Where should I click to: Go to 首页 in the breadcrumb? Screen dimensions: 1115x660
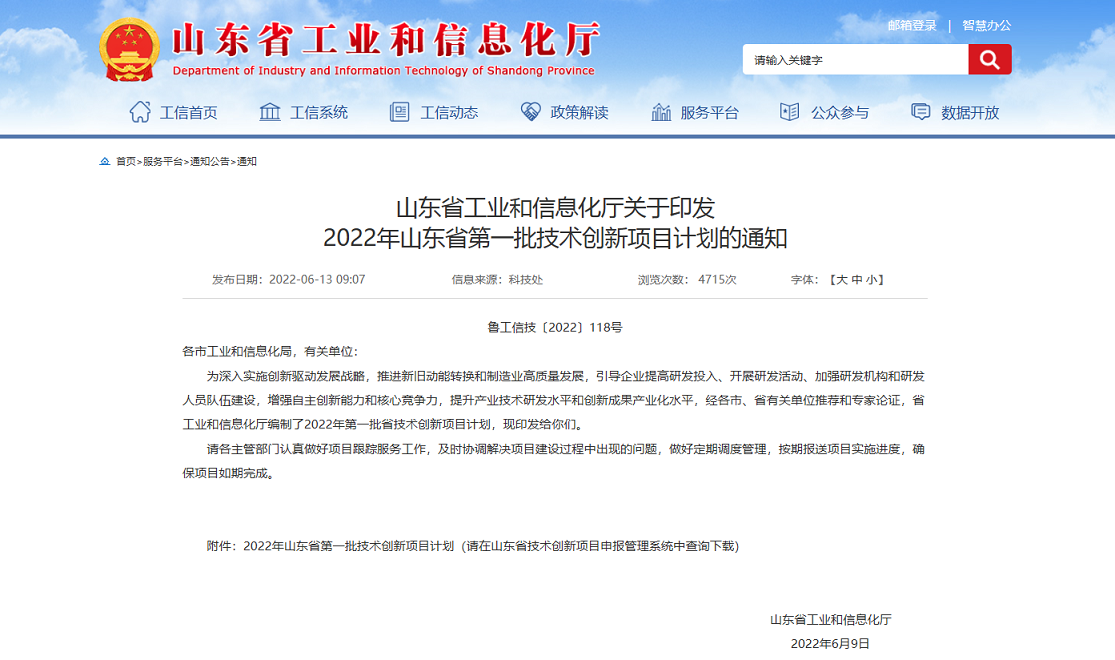pos(126,161)
